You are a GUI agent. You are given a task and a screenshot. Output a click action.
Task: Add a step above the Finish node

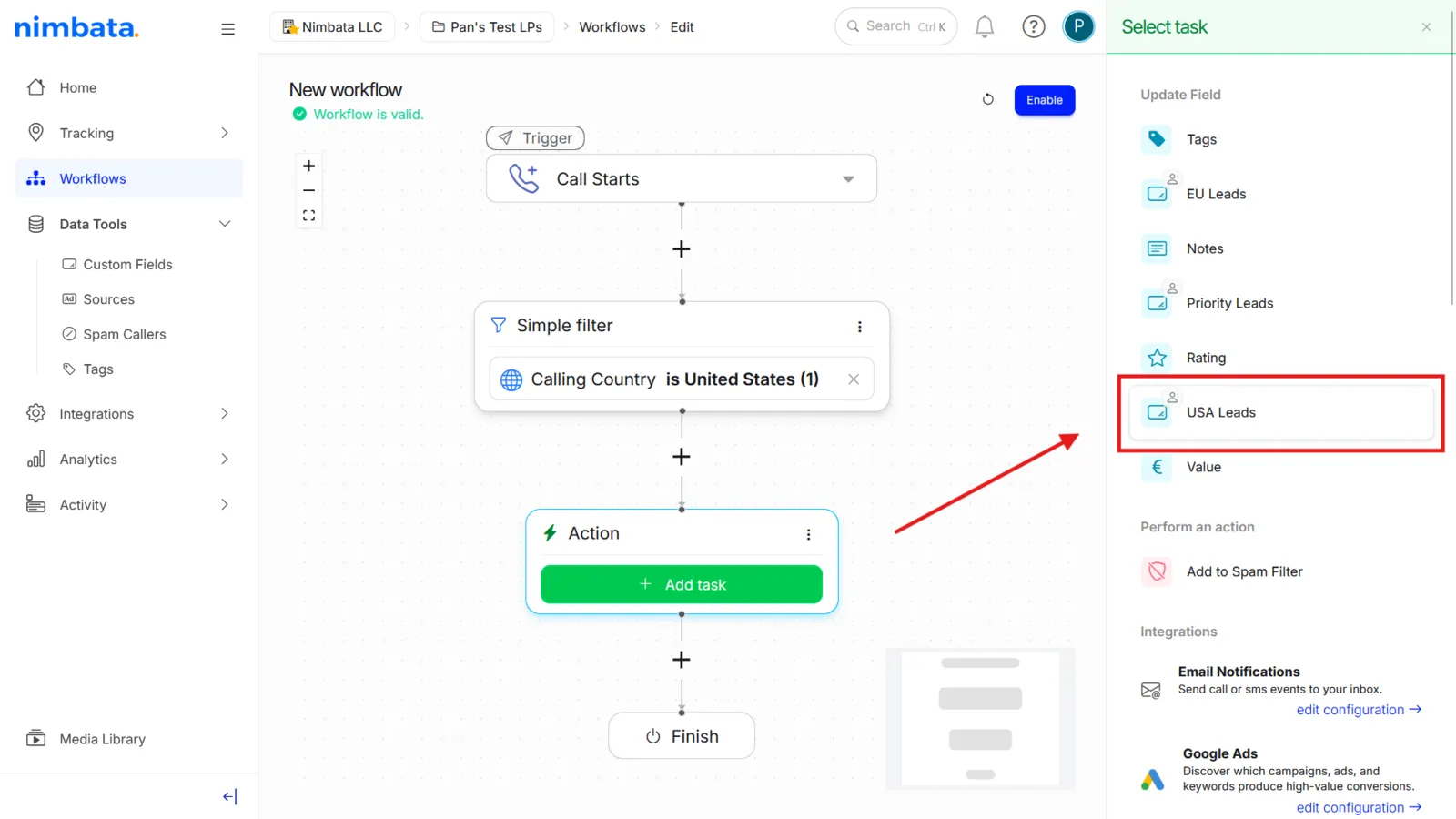(682, 660)
